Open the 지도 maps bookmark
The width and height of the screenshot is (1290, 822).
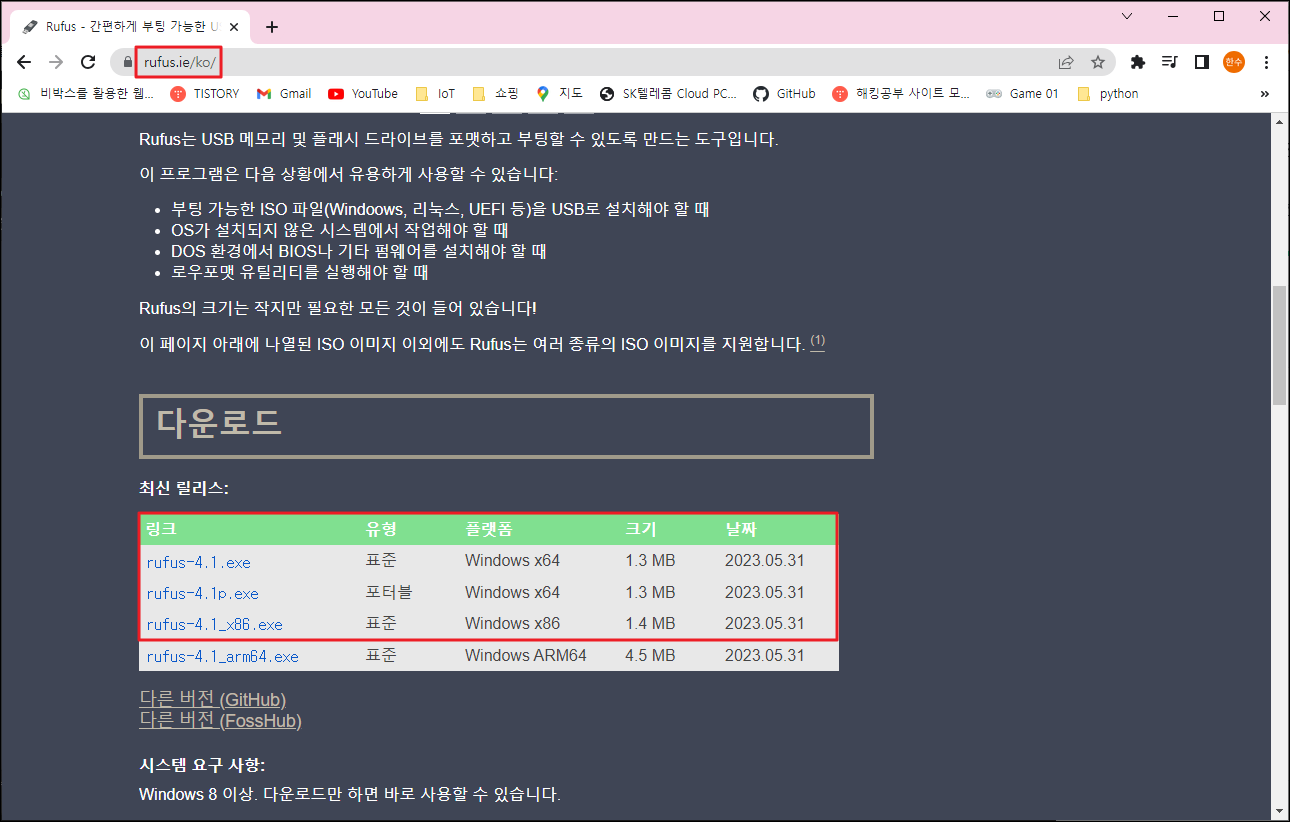coord(559,94)
